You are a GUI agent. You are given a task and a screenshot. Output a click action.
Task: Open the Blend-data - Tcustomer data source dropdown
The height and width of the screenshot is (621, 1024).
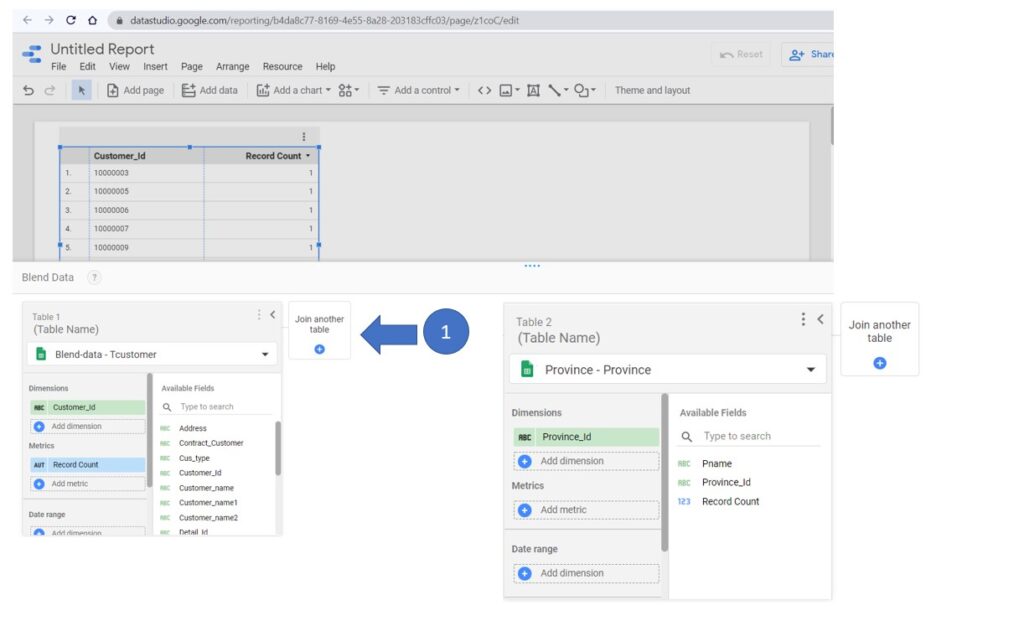click(x=152, y=354)
